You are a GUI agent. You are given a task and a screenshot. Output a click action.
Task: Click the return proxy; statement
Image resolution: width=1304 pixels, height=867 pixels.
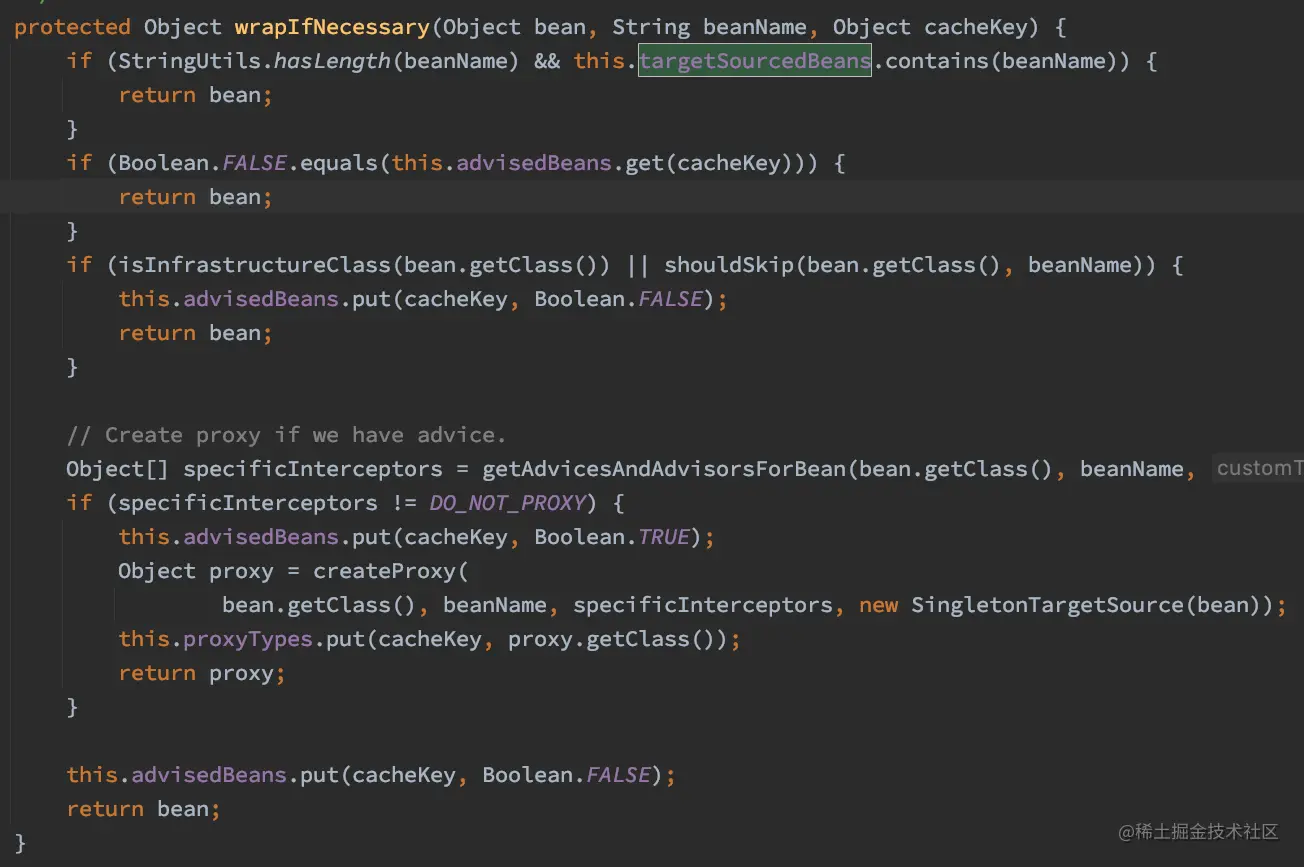(x=202, y=673)
